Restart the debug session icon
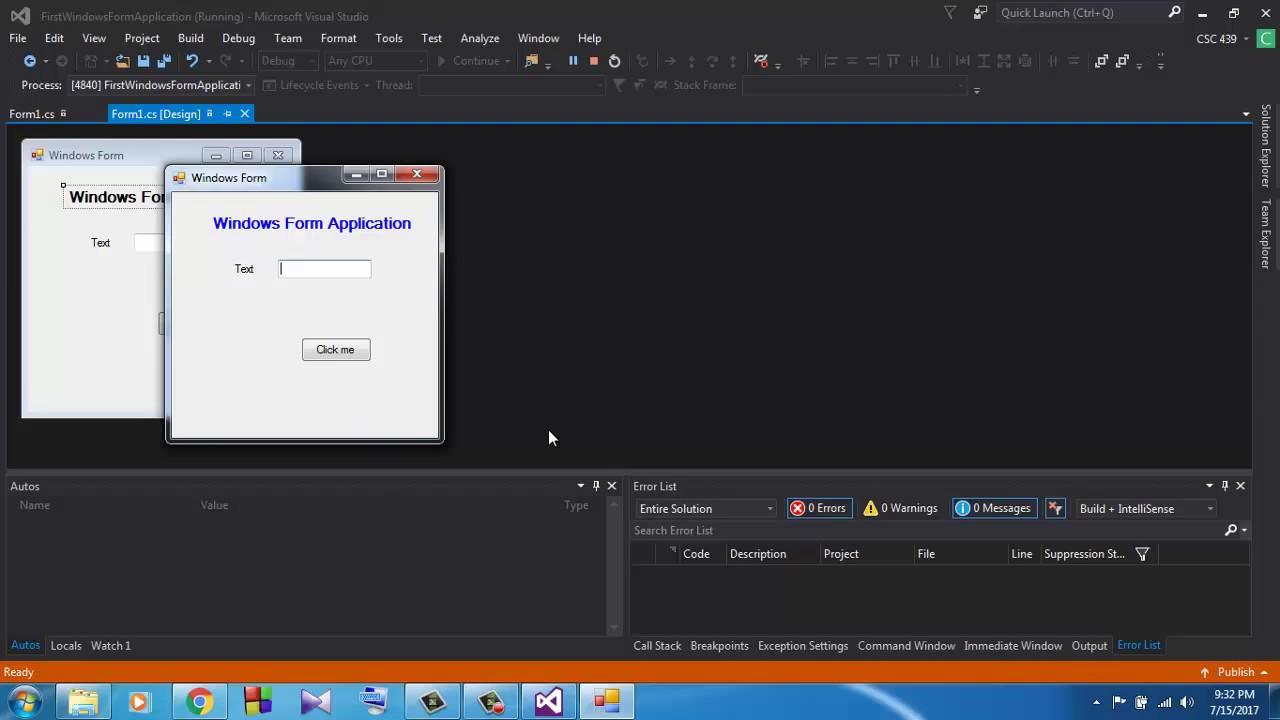The image size is (1280, 720). (x=614, y=61)
